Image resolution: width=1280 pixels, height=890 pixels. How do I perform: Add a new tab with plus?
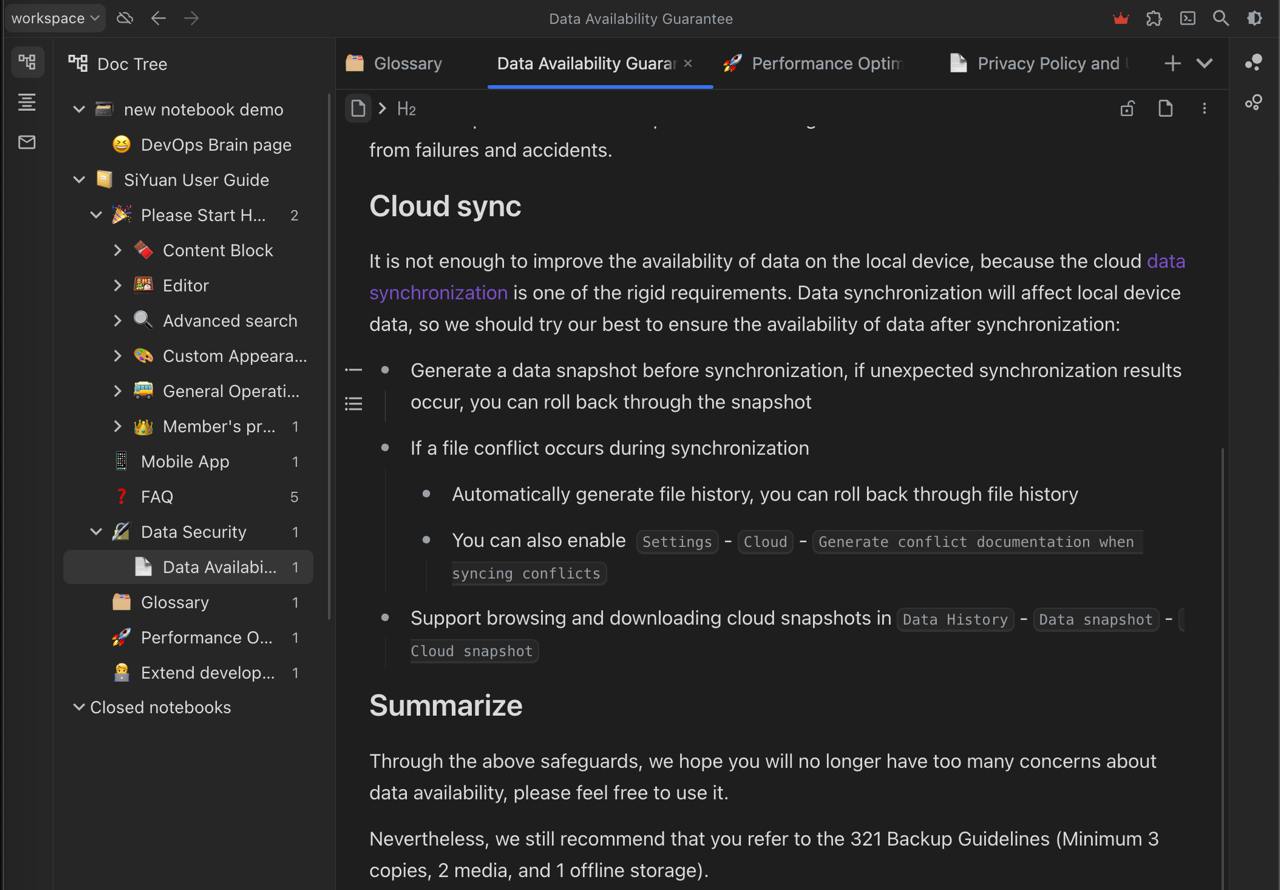tap(1172, 63)
